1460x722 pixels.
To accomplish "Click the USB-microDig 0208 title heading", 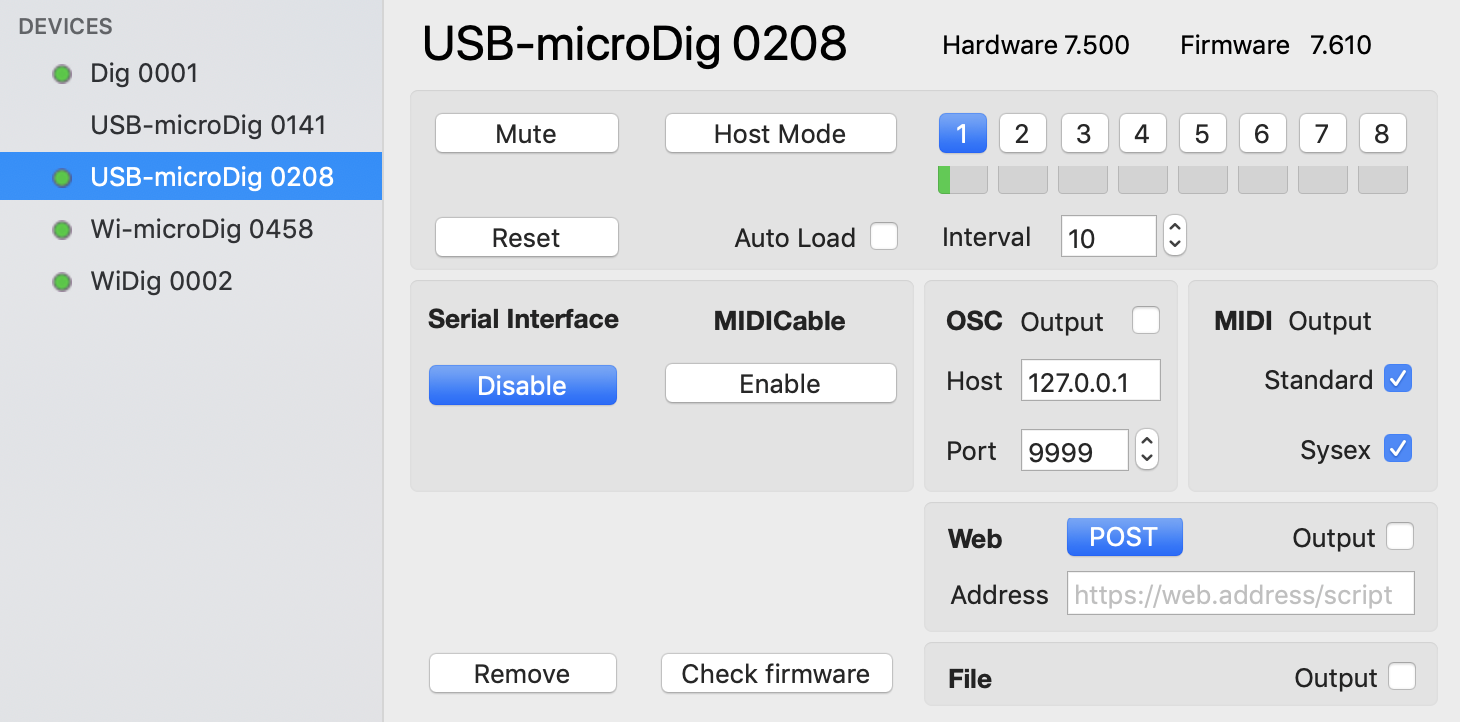I will (635, 44).
